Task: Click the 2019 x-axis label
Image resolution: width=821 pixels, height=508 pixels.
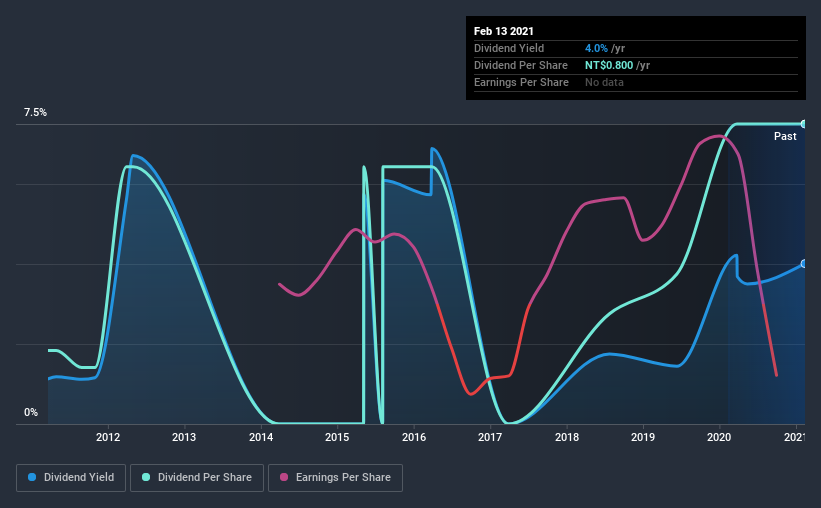Action: 643,437
